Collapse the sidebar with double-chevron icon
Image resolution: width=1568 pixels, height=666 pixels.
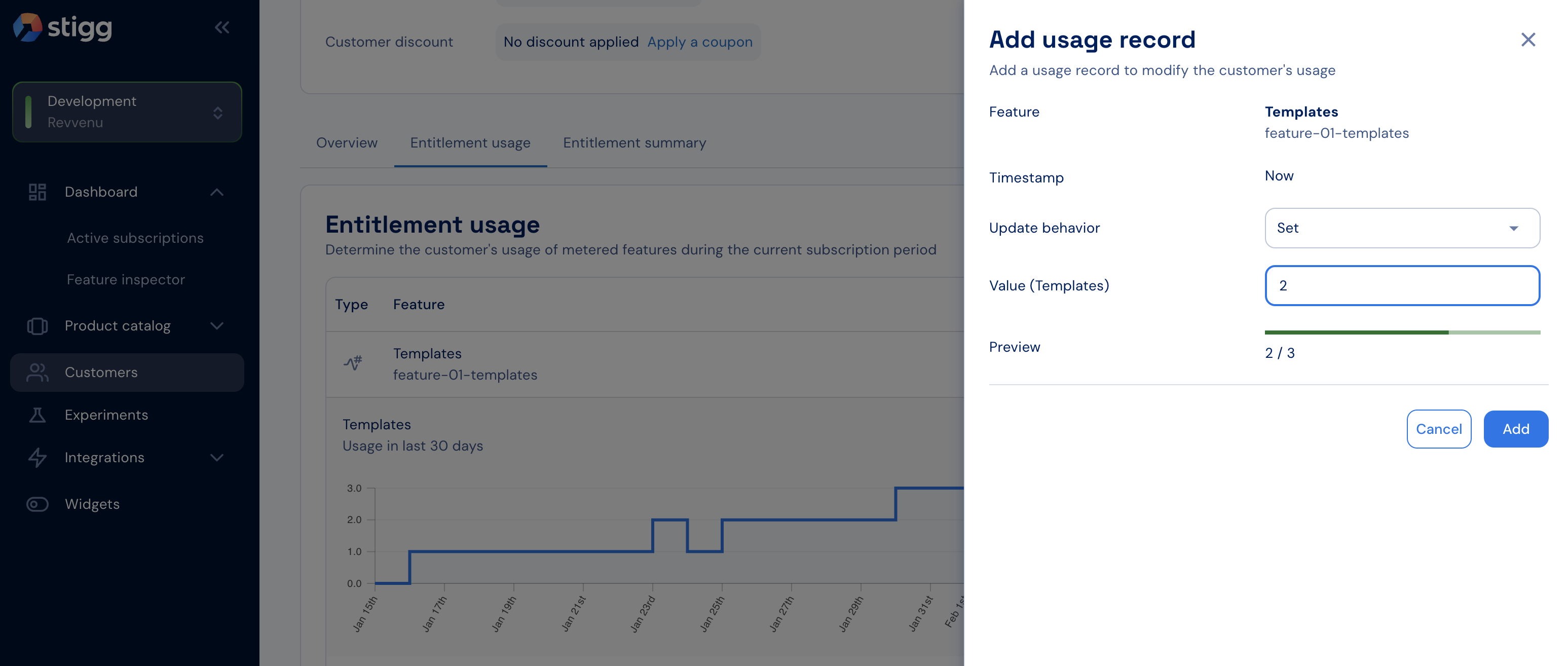[221, 27]
